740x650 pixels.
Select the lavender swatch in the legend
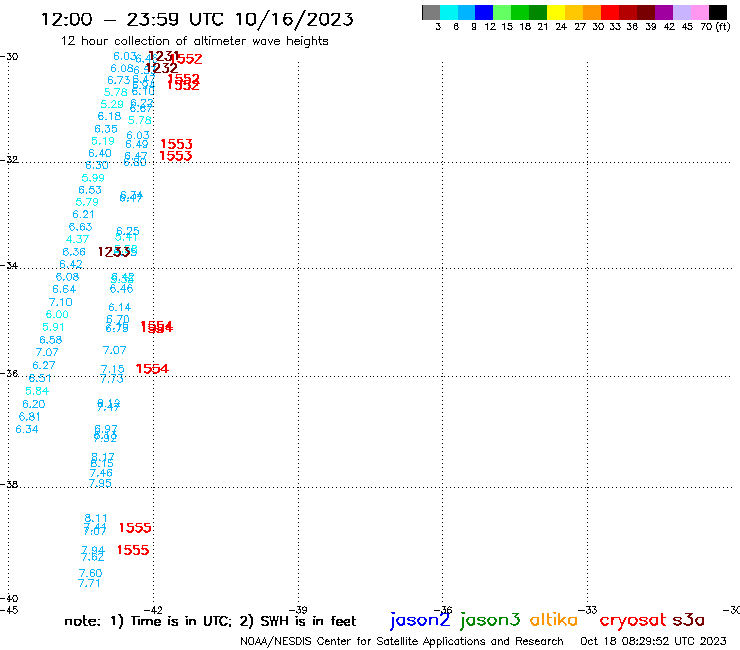682,12
